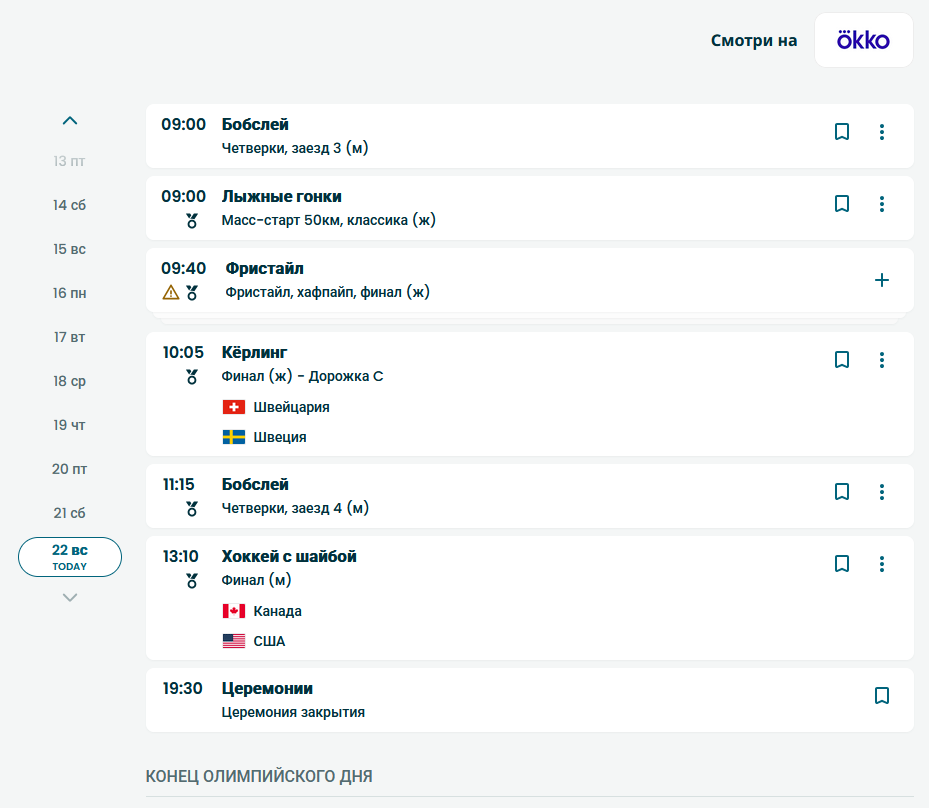Bookmark the Лыжные гонки event
The width and height of the screenshot is (929, 808).
842,204
